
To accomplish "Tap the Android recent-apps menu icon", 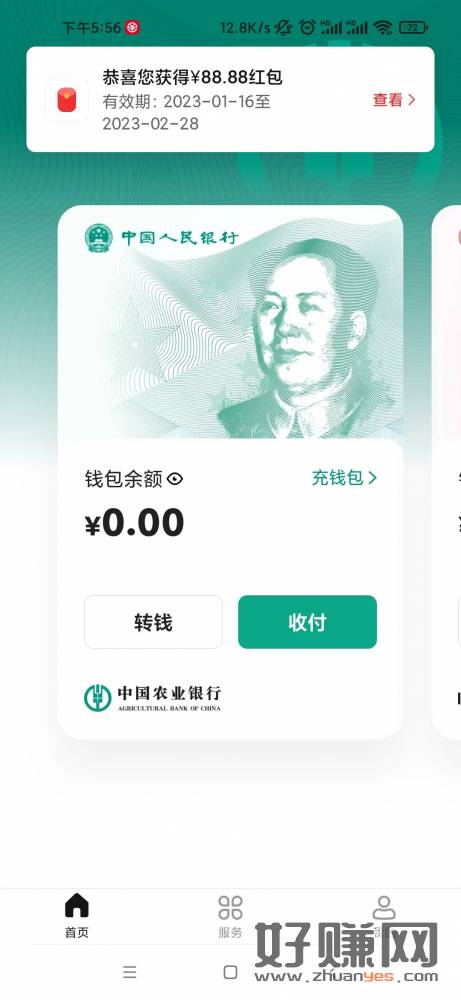I will pyautogui.click(x=130, y=971).
